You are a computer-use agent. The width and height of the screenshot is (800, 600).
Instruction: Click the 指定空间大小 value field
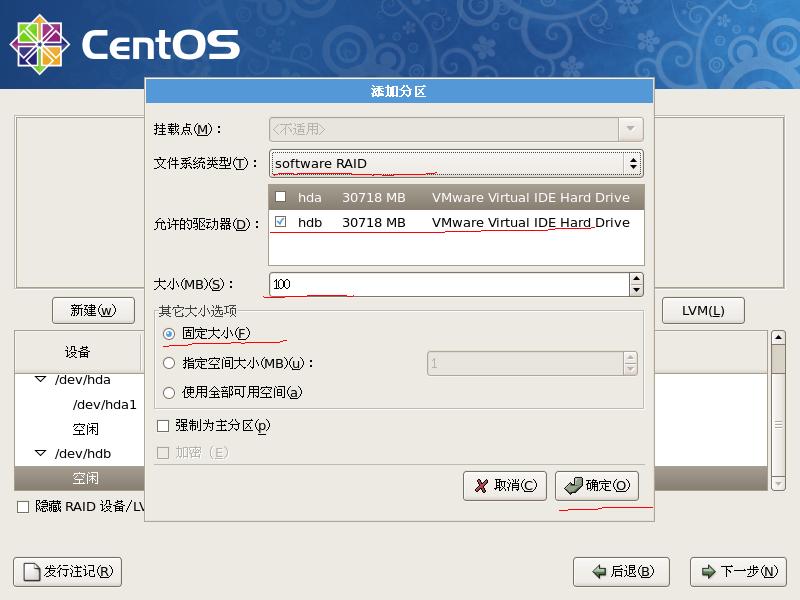click(526, 363)
